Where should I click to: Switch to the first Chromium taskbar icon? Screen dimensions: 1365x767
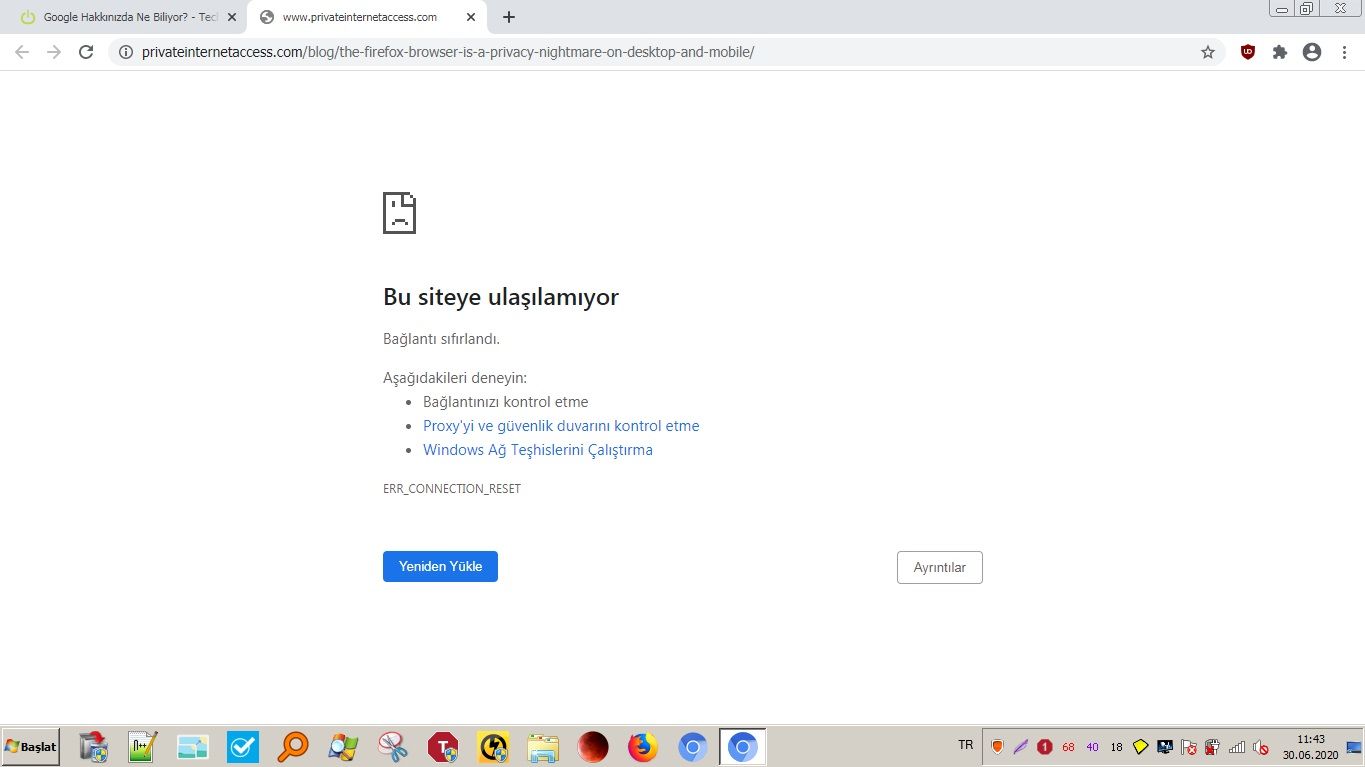point(693,747)
